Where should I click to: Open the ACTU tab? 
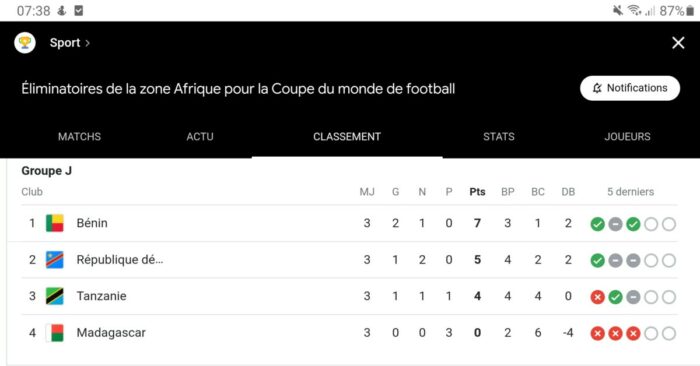click(200, 137)
